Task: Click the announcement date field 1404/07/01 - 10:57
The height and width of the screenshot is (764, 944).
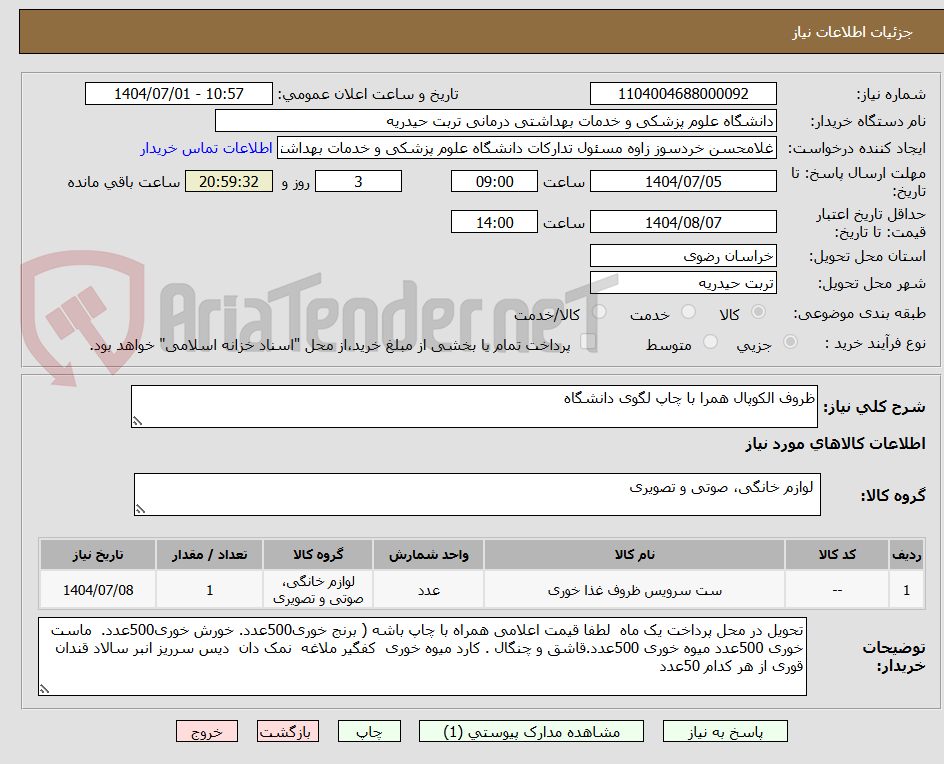Action: (179, 94)
